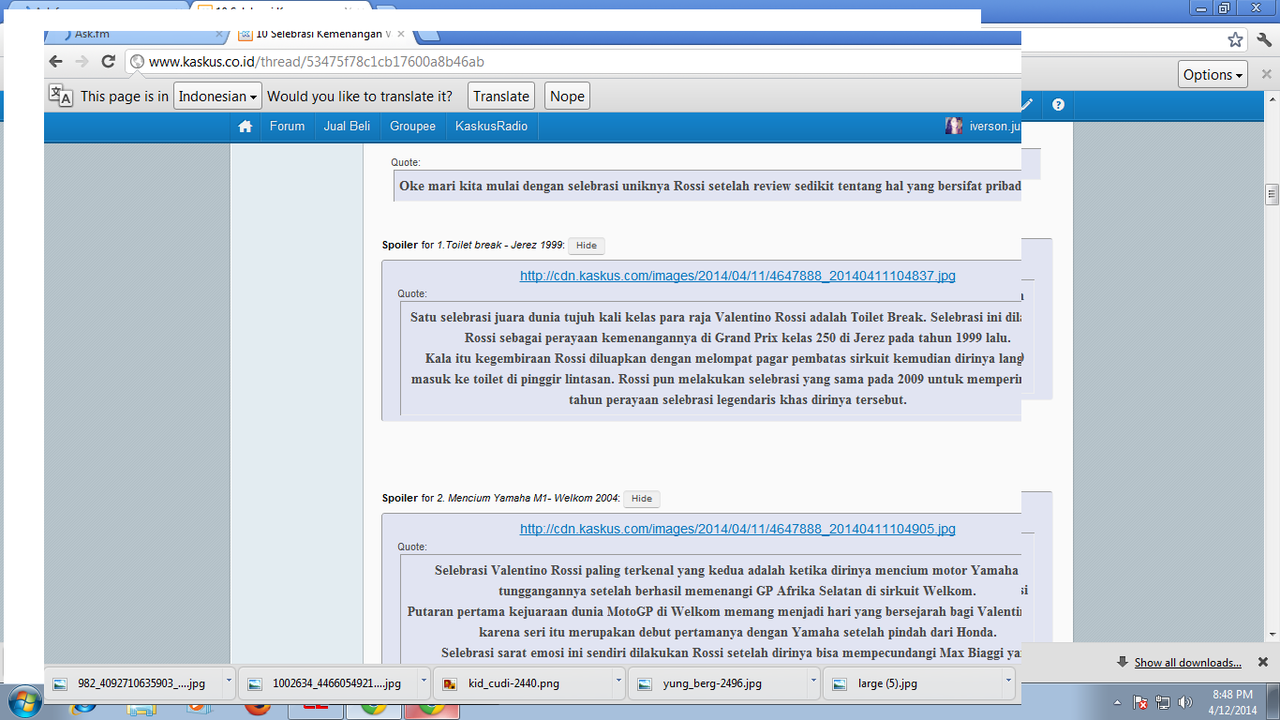
Task: Open volume control tray icon
Action: 1186,702
